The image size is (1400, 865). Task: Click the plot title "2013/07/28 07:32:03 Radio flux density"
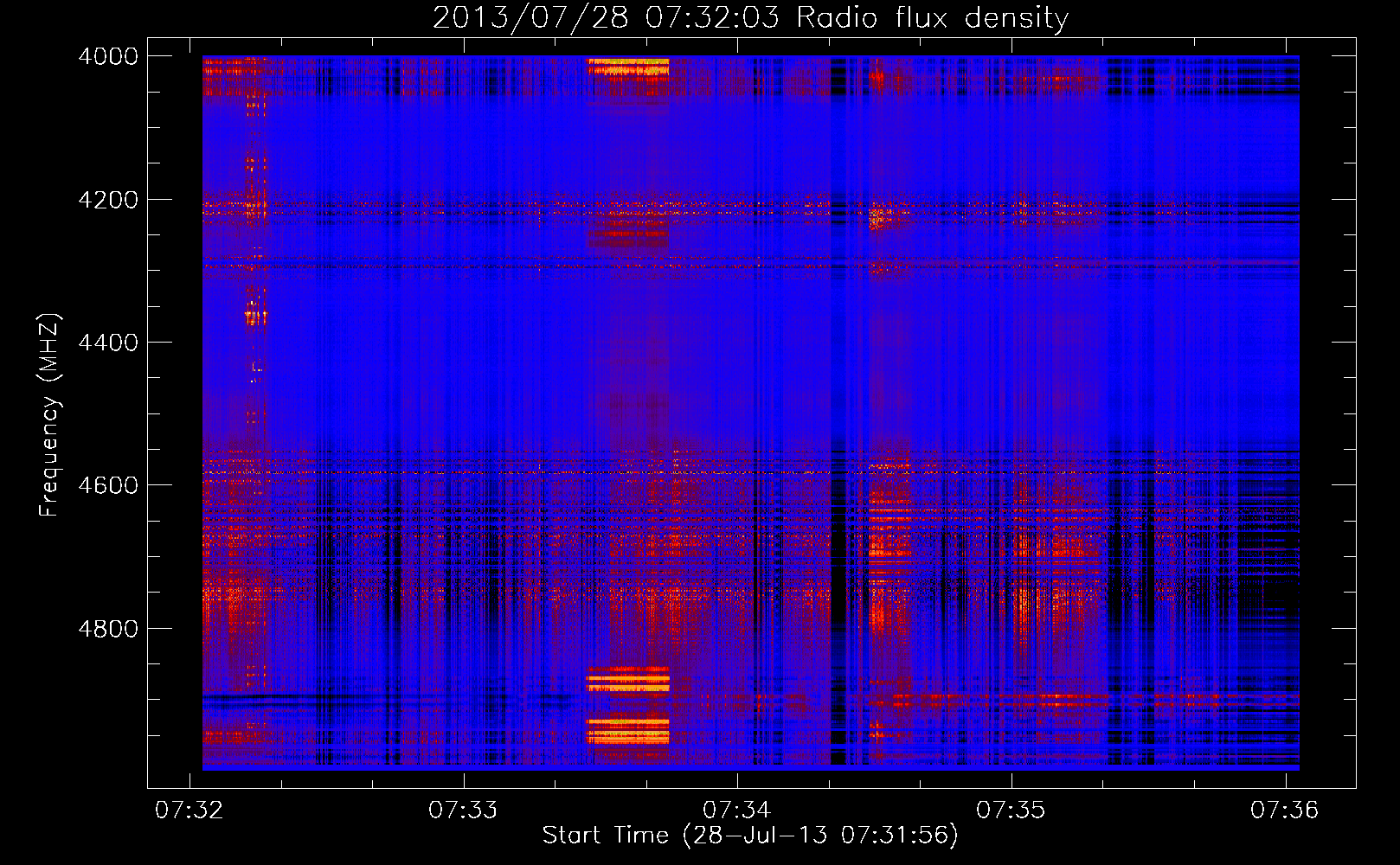750,17
